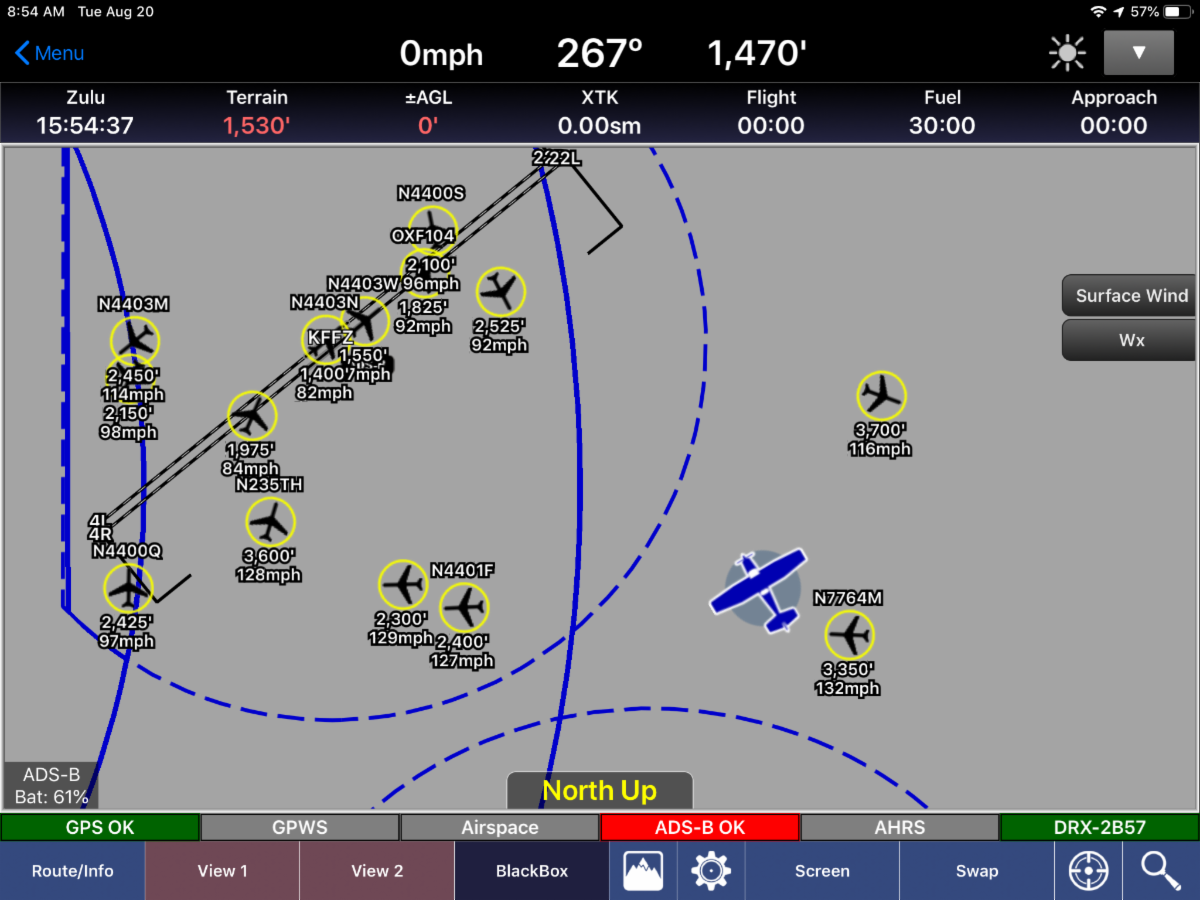Tap the ±AGL data field
The height and width of the screenshot is (900, 1200).
pos(428,112)
